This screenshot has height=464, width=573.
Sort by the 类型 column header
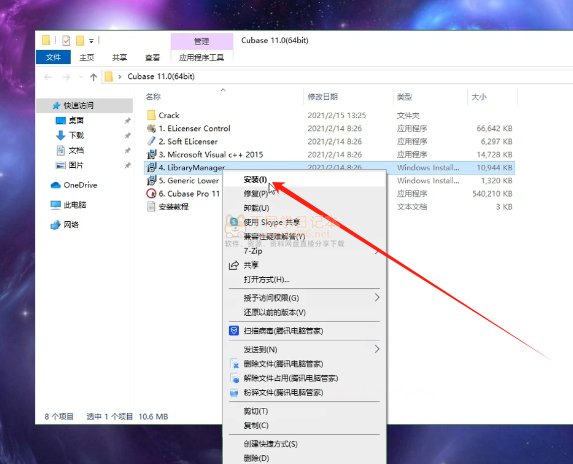405,97
